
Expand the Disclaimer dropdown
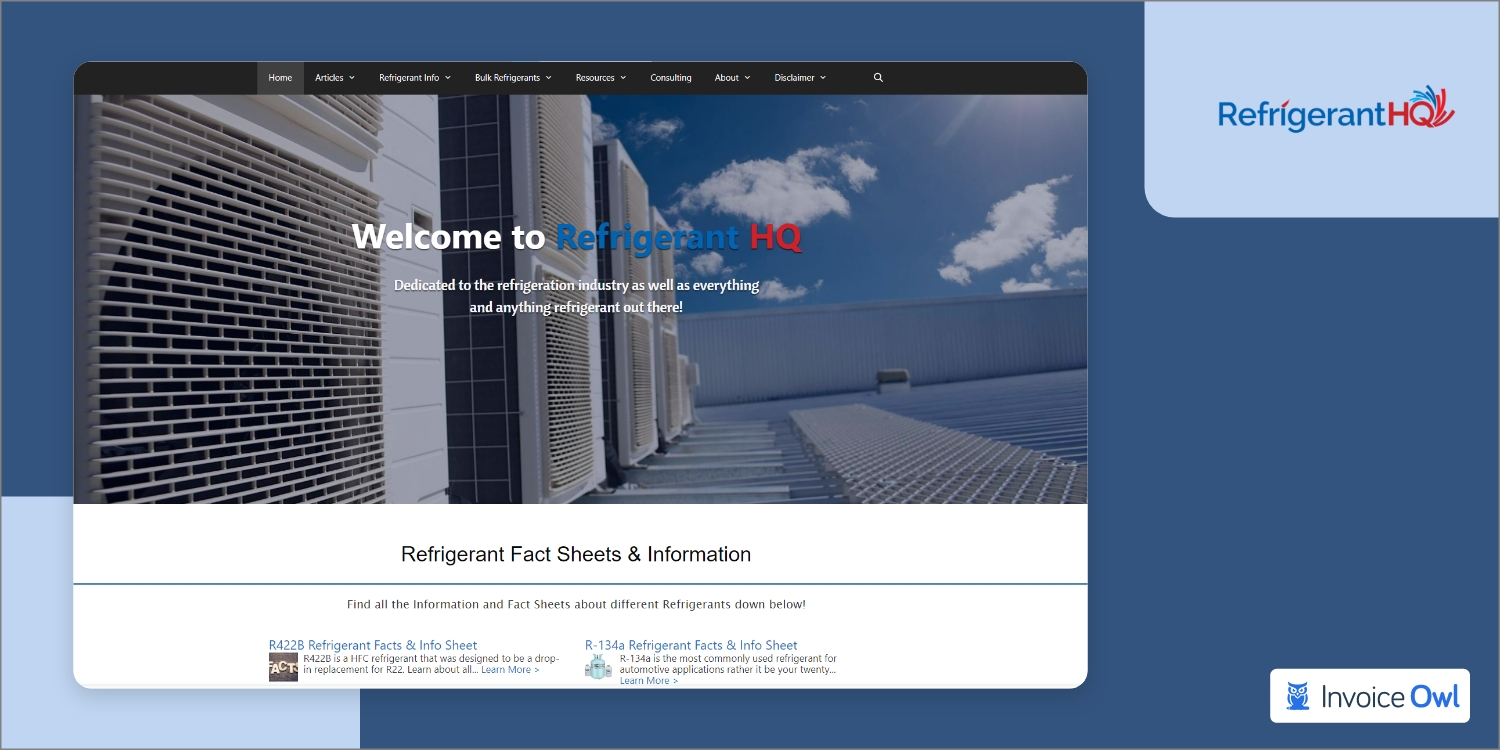click(800, 78)
